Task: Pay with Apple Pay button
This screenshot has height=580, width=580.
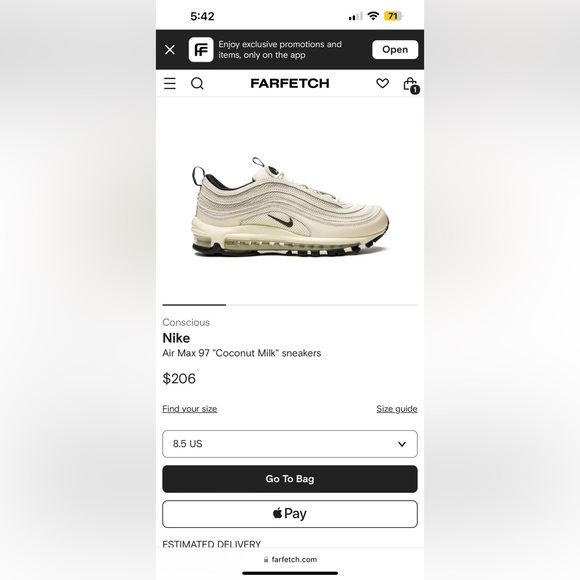Action: [290, 514]
